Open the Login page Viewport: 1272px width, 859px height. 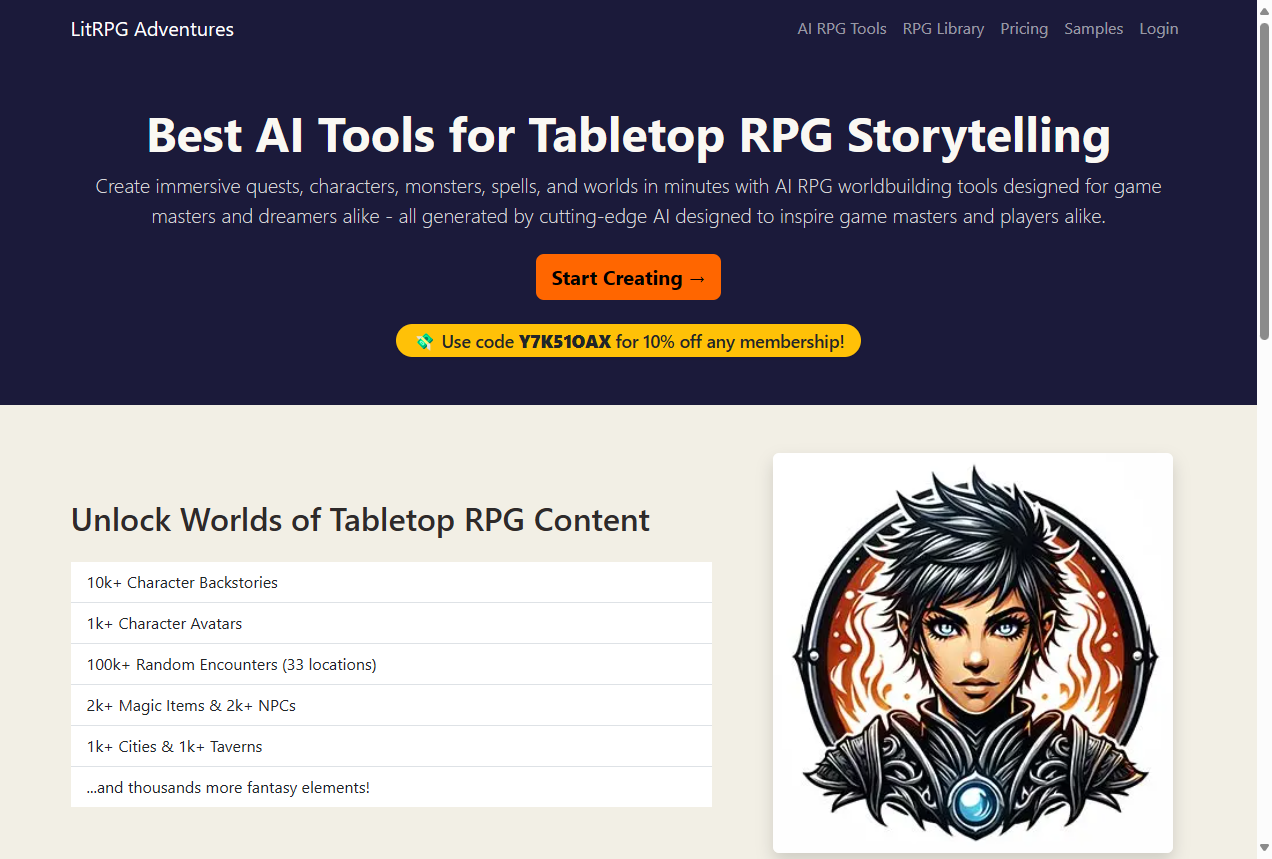1158,29
